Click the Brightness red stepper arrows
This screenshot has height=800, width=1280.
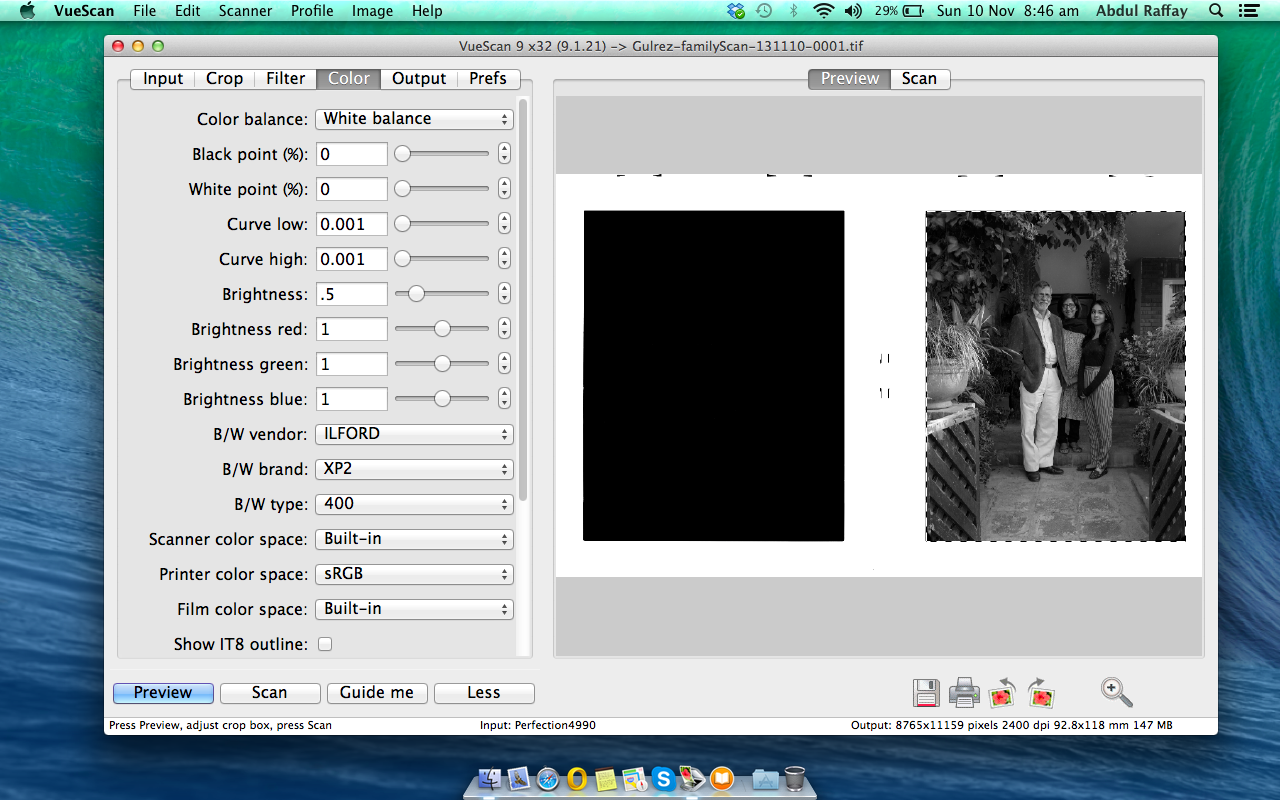504,329
